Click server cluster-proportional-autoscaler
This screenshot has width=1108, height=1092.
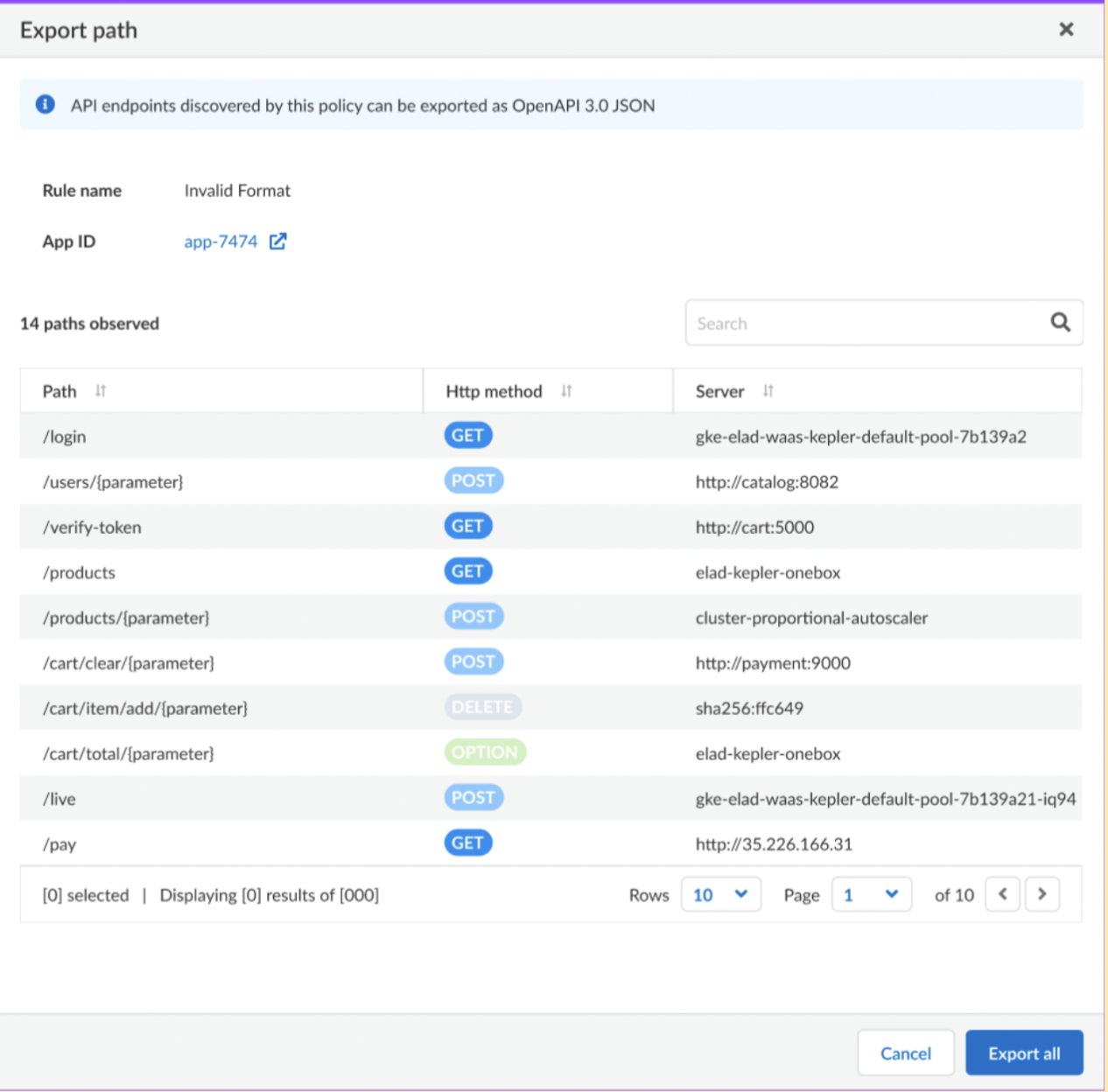tap(811, 619)
